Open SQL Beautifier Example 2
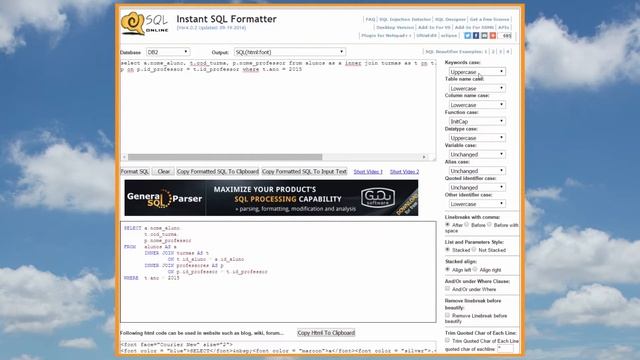This screenshot has width=640, height=360. [493, 52]
